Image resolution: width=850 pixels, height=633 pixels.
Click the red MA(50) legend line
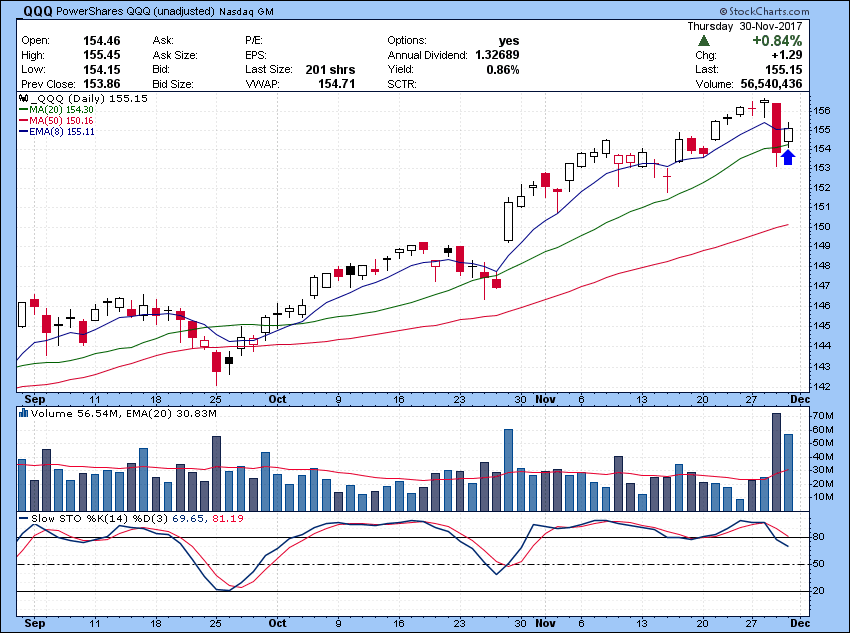click(x=24, y=120)
